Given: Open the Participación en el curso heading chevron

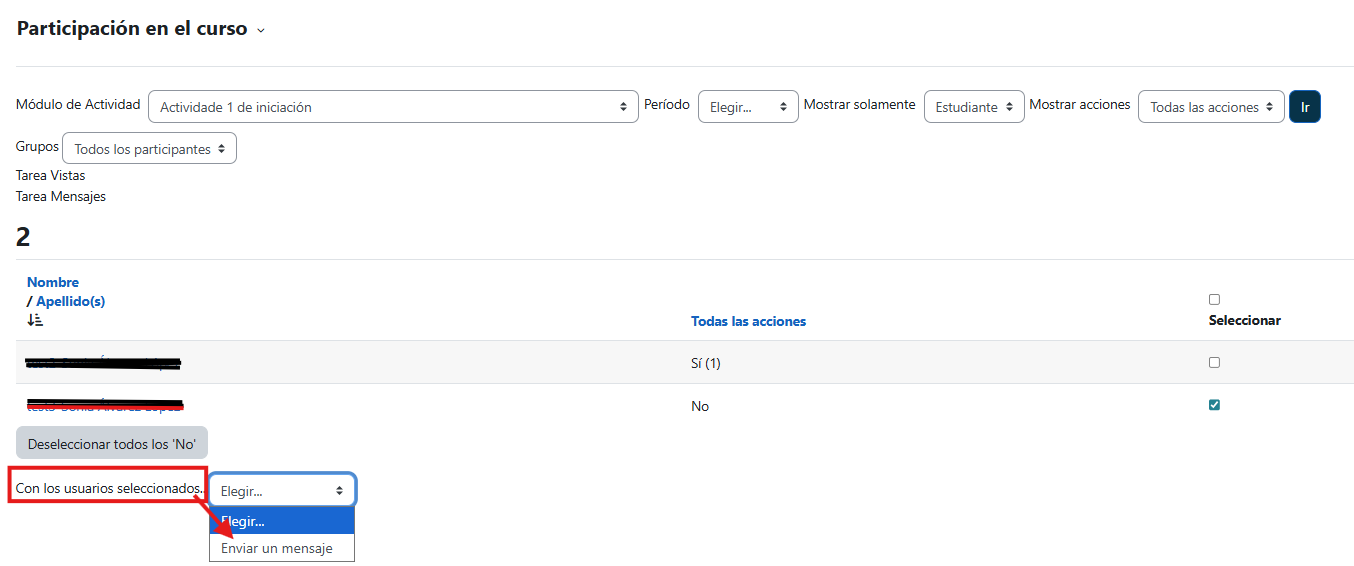Looking at the screenshot, I should click(261, 30).
